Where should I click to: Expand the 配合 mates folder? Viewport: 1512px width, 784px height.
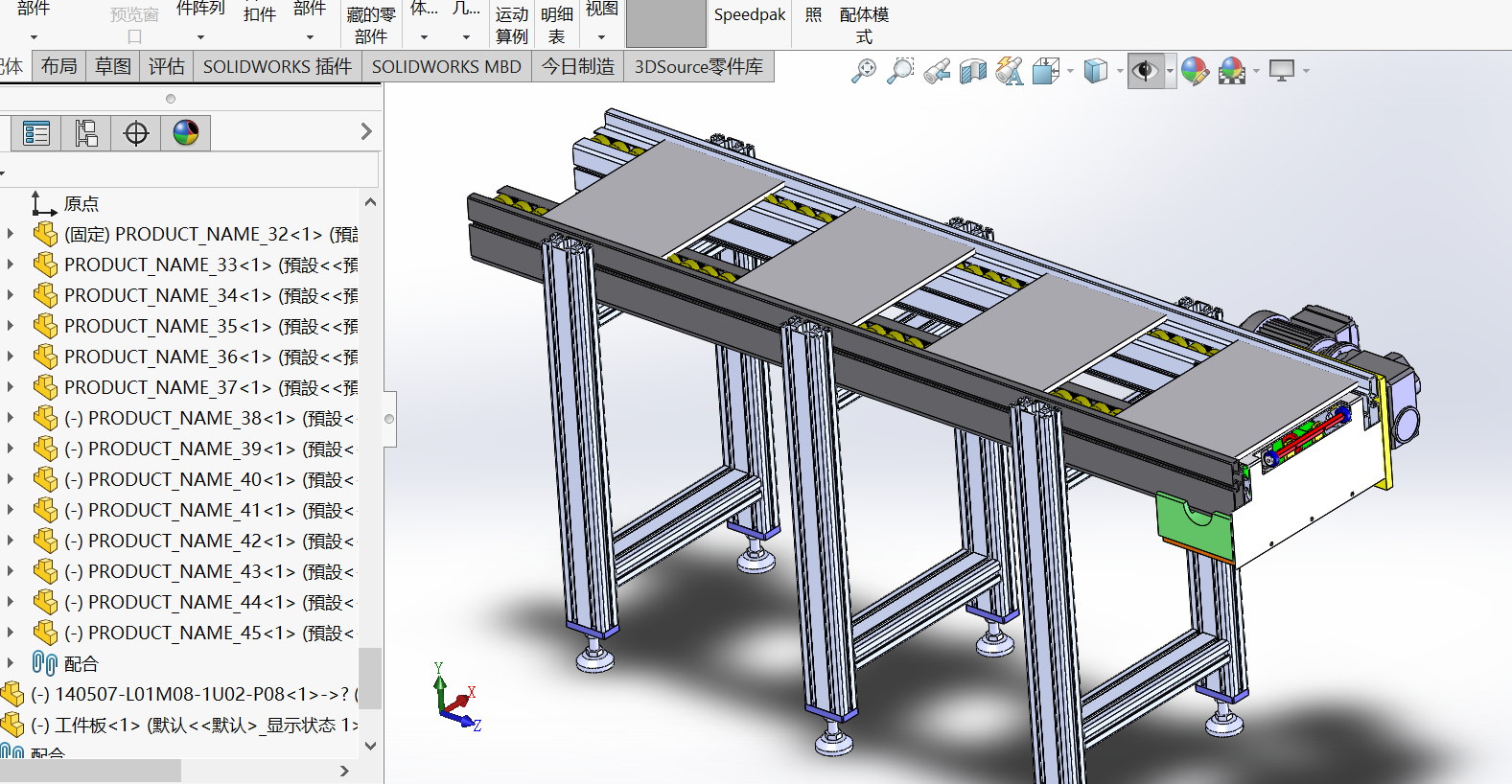click(x=11, y=663)
